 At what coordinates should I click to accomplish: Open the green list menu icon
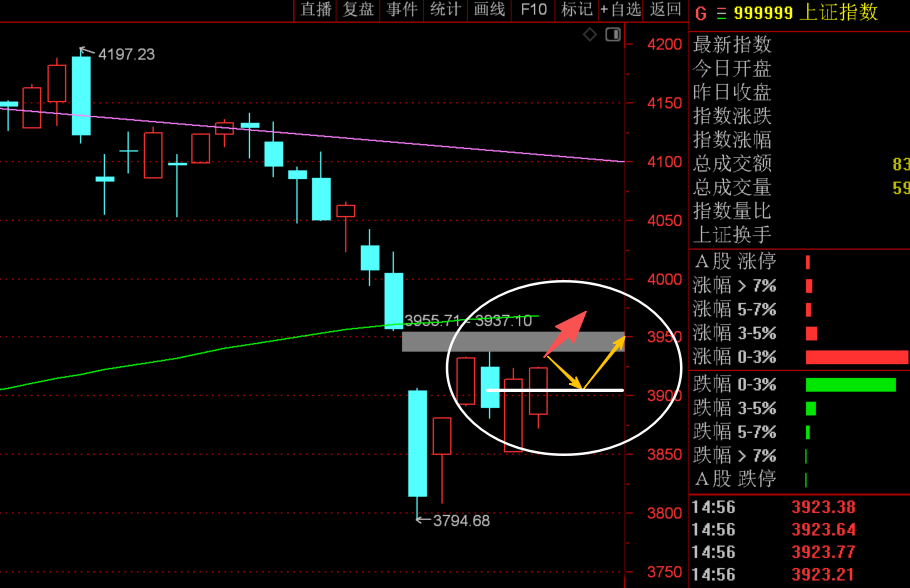(721, 13)
